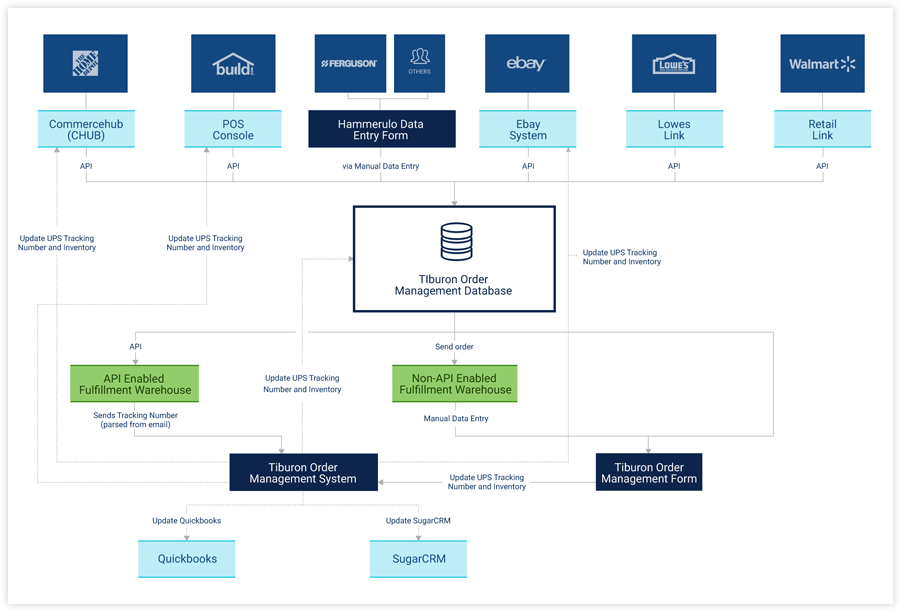Click API label under Ebay System

coord(528,166)
